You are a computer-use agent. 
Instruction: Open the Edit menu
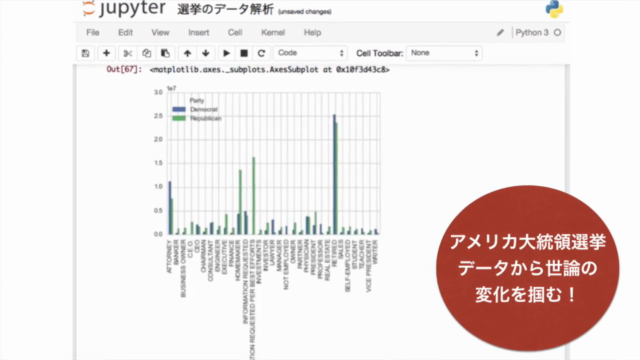(125, 33)
